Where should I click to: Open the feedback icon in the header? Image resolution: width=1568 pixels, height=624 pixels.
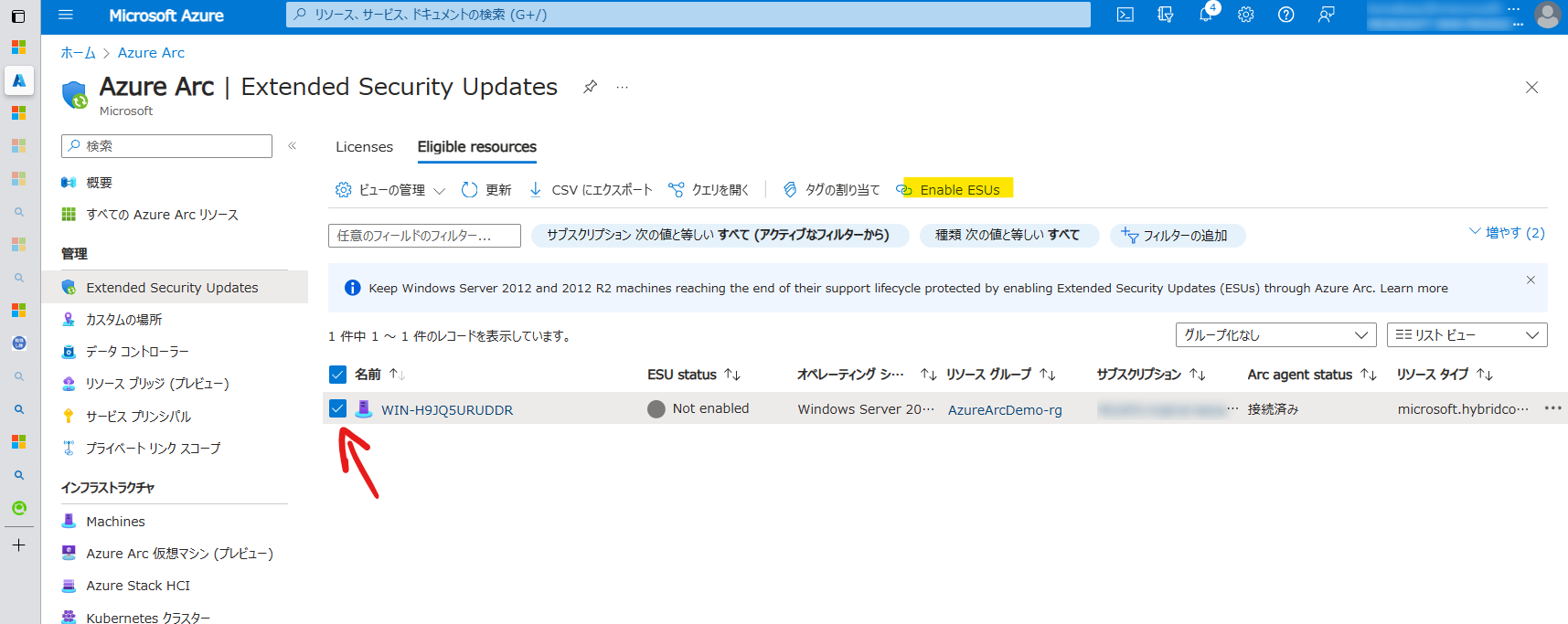(1327, 15)
